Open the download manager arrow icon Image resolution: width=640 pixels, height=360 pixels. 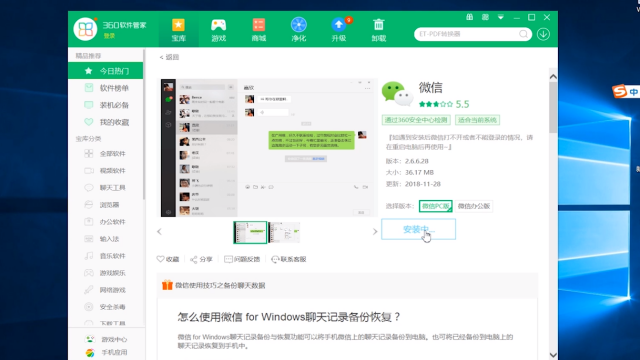[543, 34]
